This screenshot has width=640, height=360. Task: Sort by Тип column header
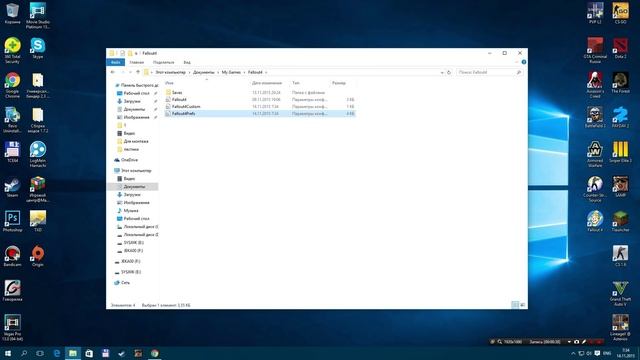coord(296,83)
